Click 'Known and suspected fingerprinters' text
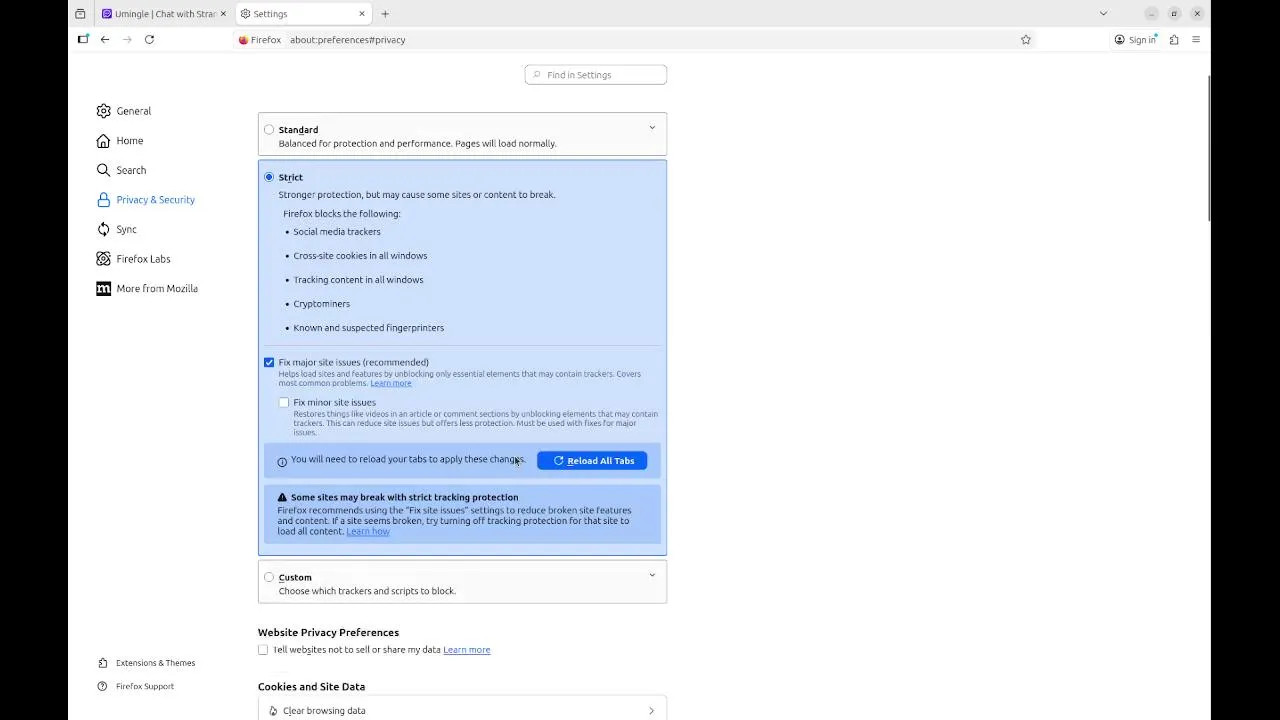1280x720 pixels. pos(369,328)
